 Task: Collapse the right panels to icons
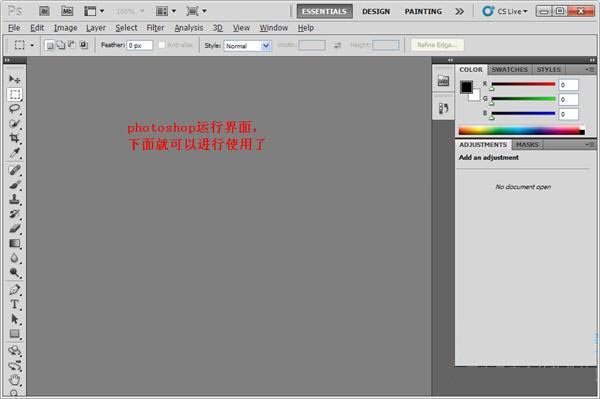click(x=592, y=60)
